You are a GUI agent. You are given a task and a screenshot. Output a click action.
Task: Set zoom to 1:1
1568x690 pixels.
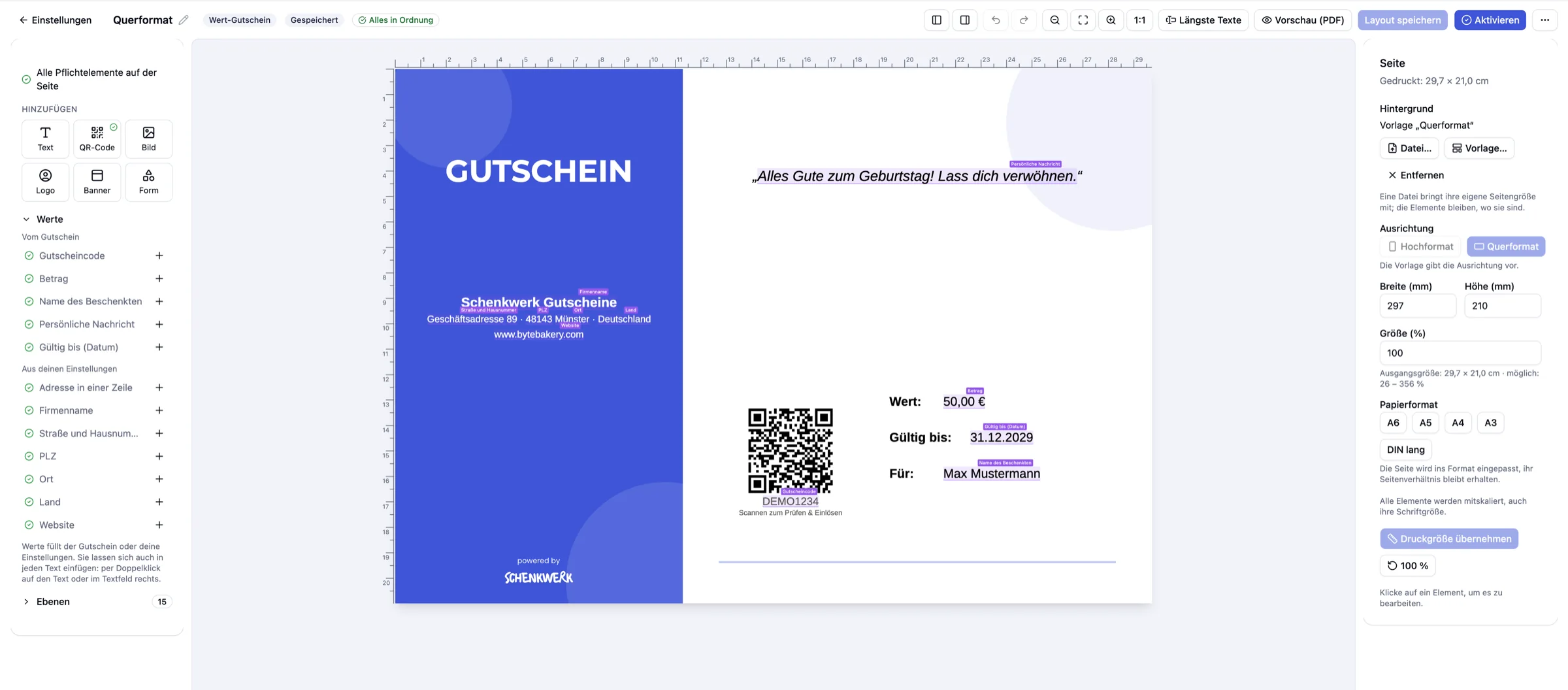1139,20
